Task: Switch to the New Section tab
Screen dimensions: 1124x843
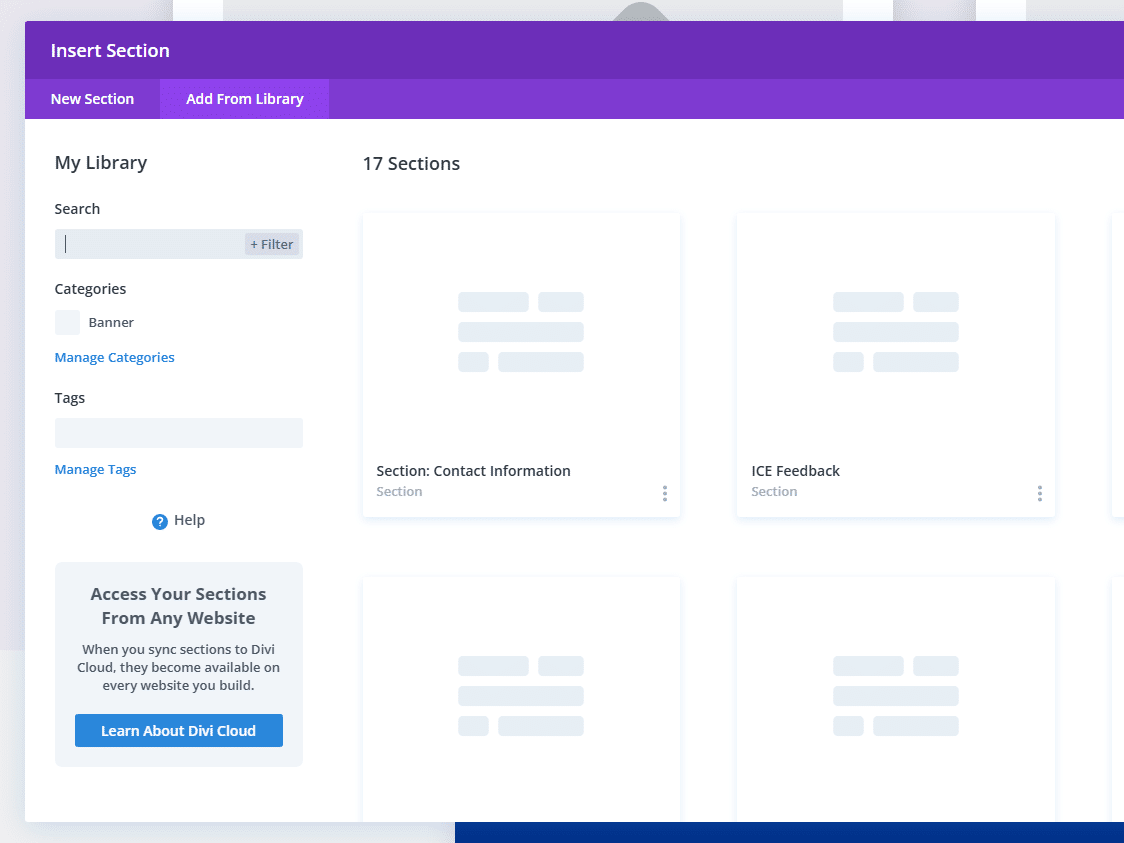Action: [92, 99]
